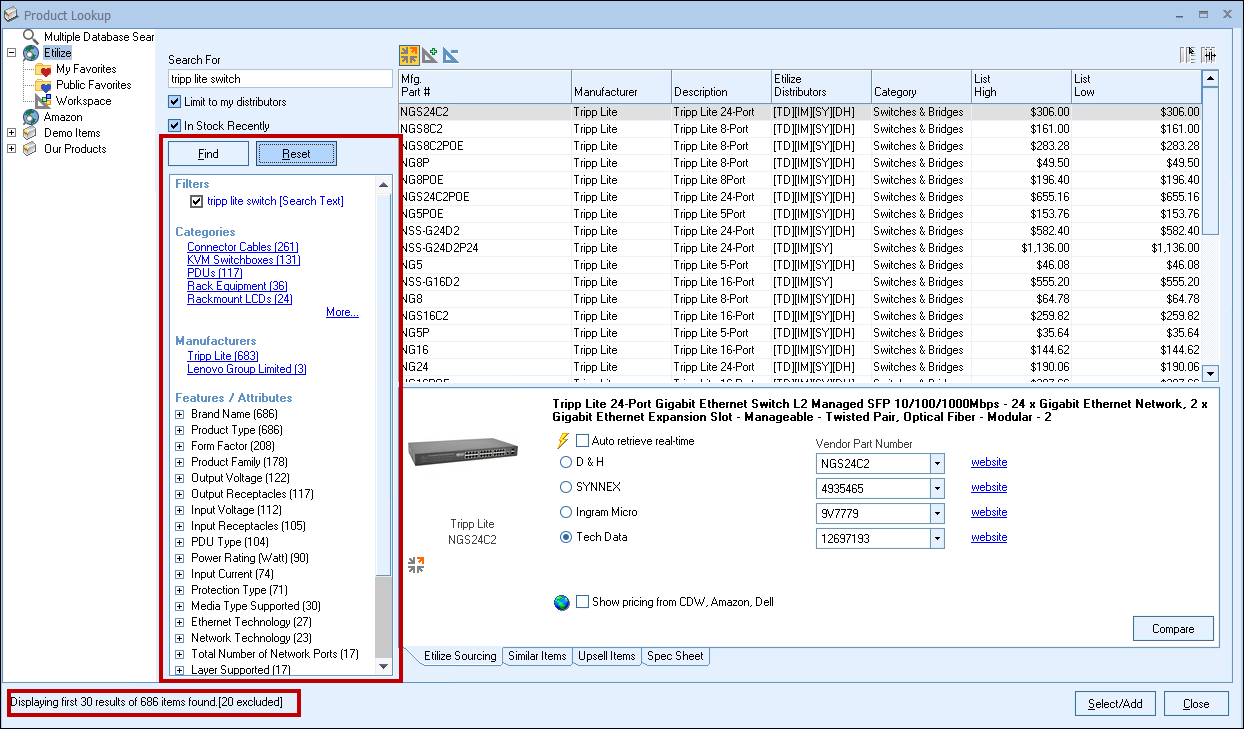Toggle In Stock Recently checkbox
The image size is (1244, 729).
pos(176,126)
